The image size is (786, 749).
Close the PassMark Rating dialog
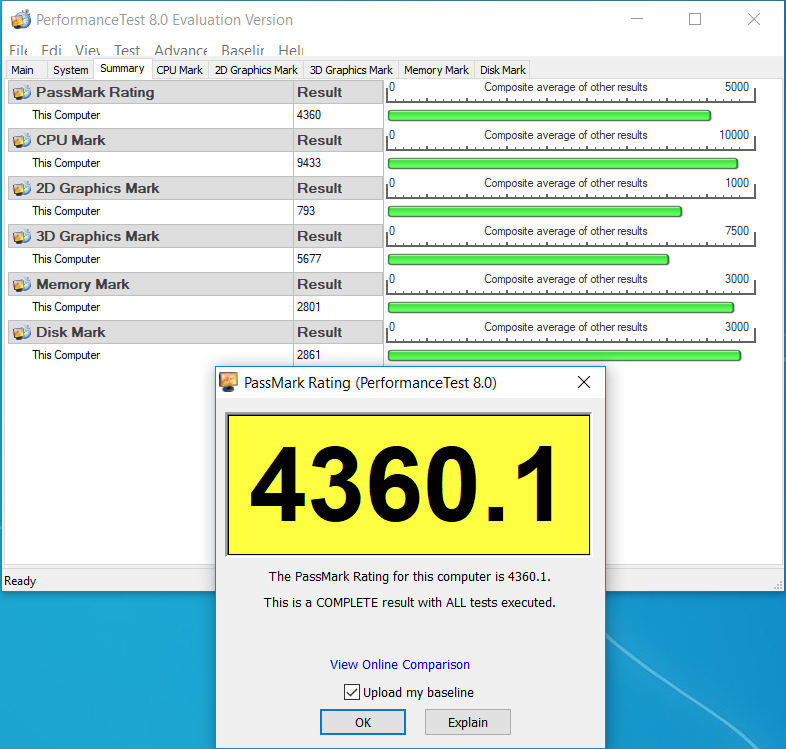tap(583, 382)
